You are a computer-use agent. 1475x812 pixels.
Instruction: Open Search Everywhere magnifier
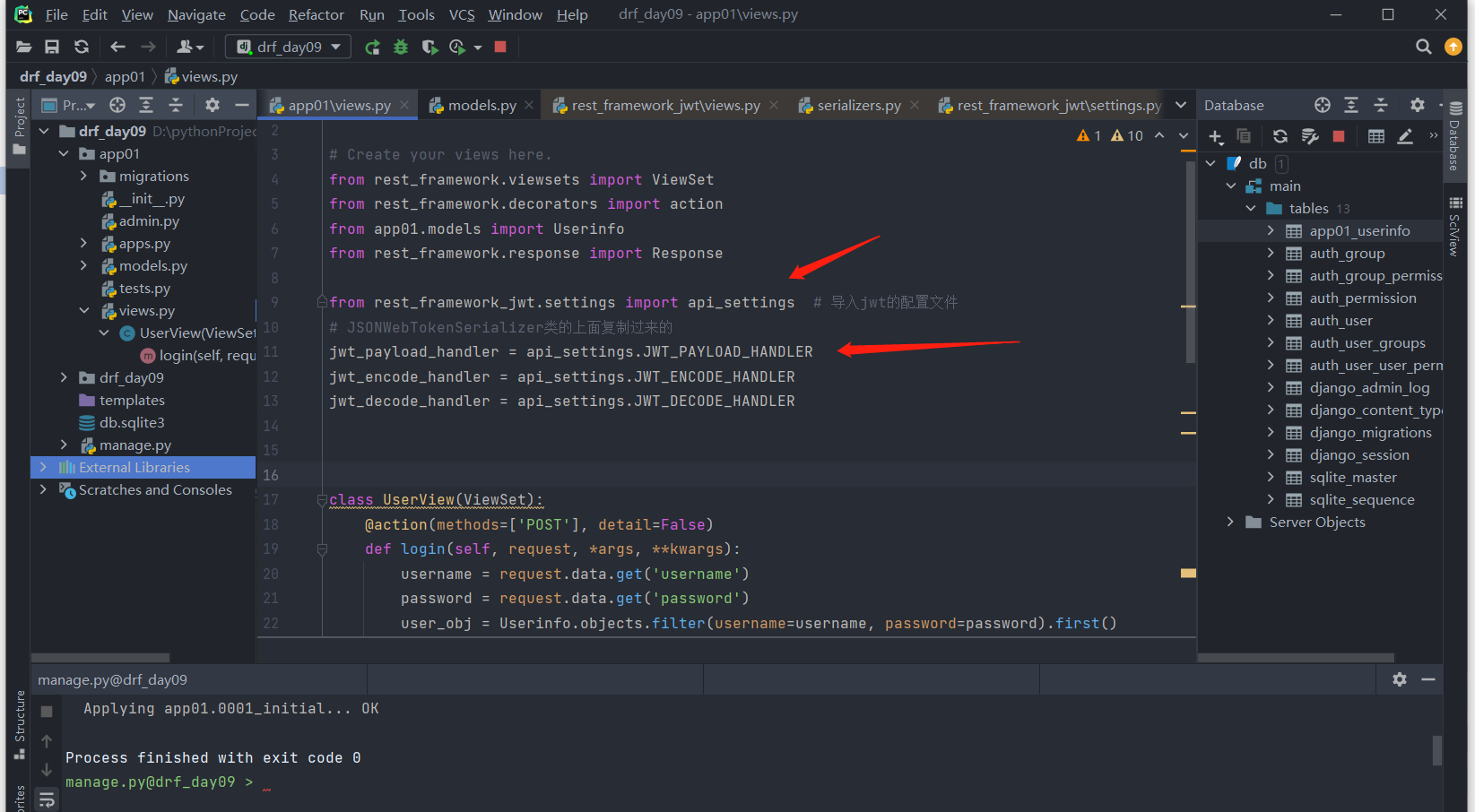1423,47
